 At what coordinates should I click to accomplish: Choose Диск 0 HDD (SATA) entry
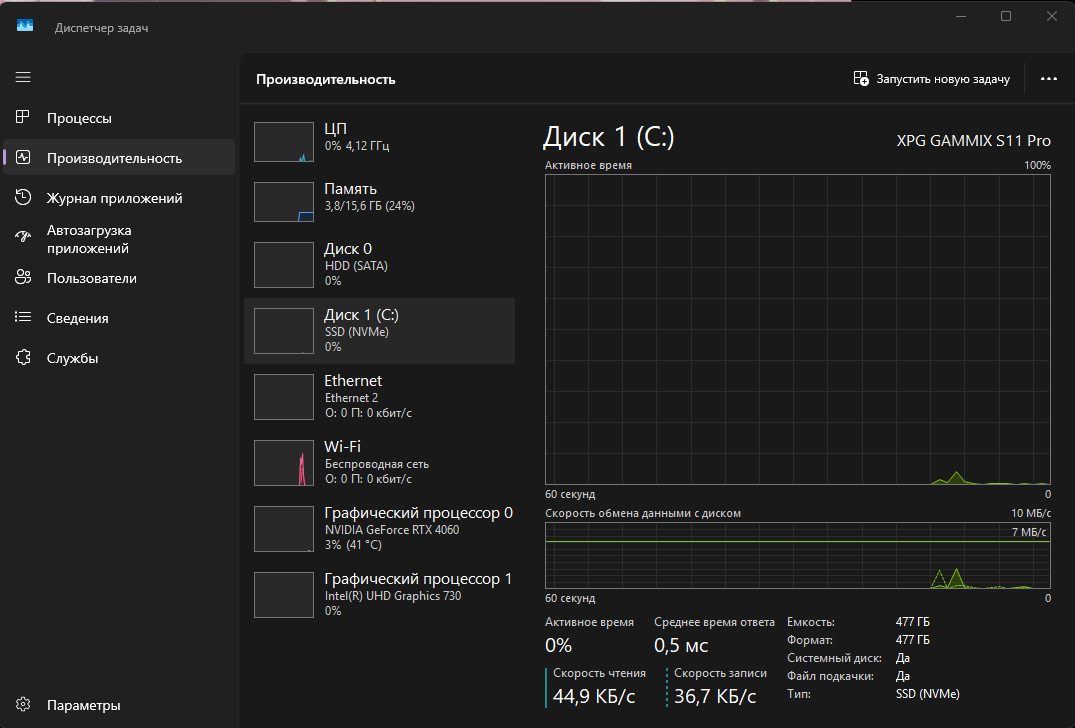pyautogui.click(x=378, y=265)
